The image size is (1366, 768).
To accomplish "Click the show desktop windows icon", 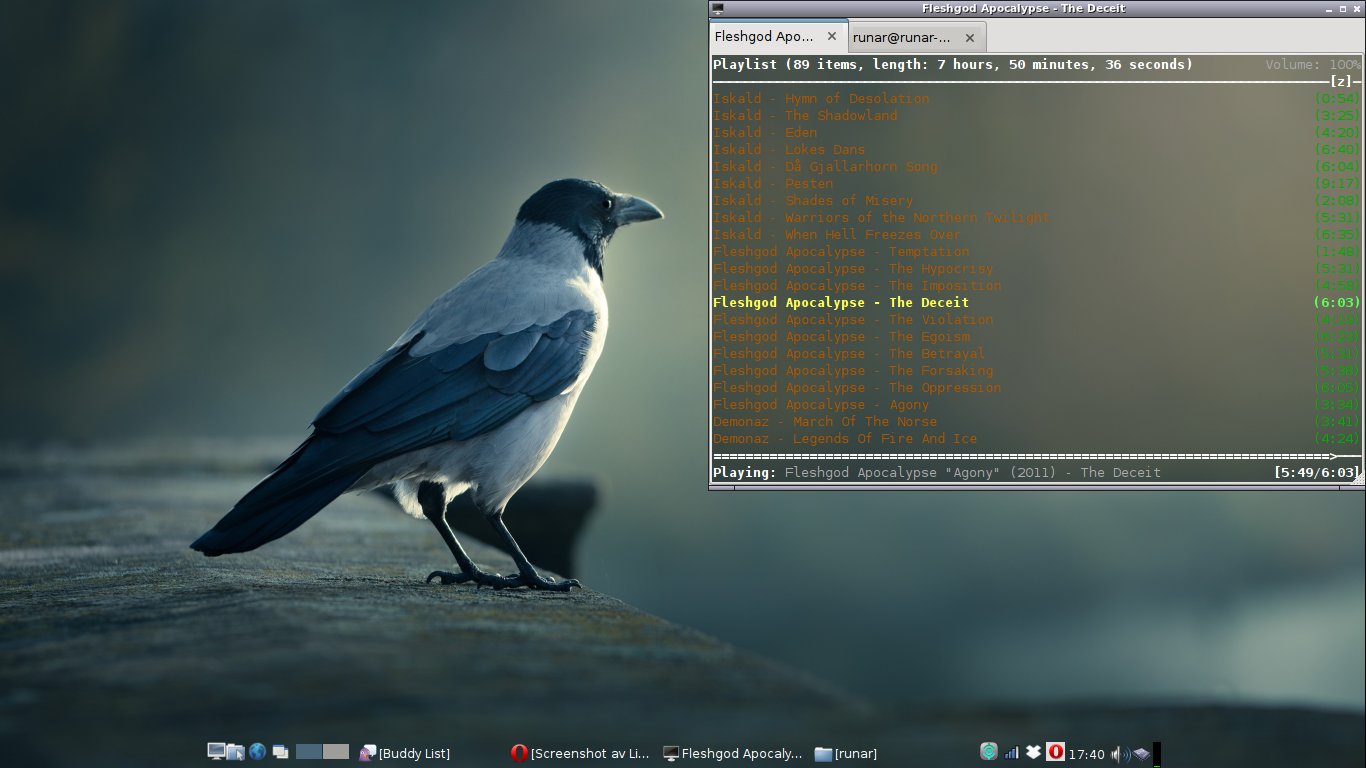I will [280, 752].
